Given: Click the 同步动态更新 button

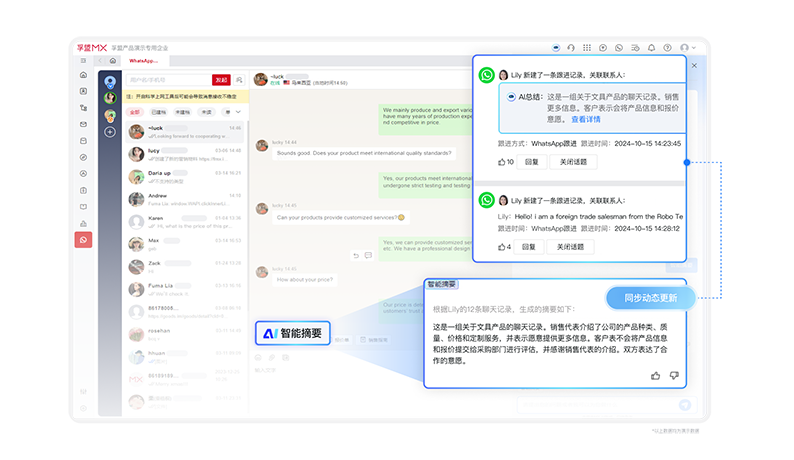Looking at the screenshot, I should tap(650, 298).
